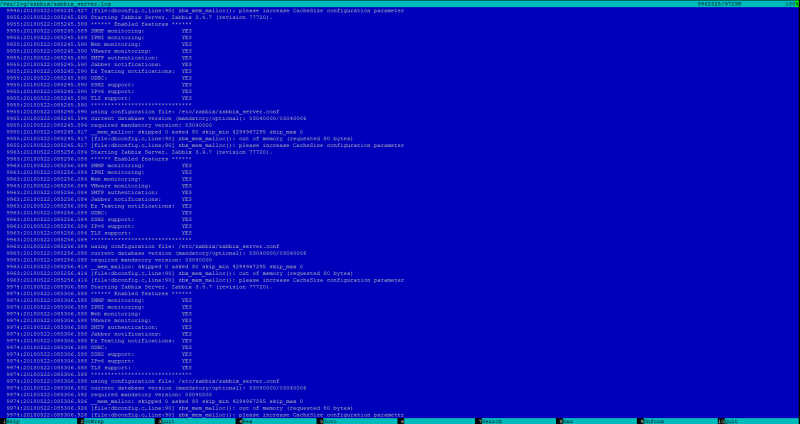Select the 9955 'out of memory' line

pos(180,139)
